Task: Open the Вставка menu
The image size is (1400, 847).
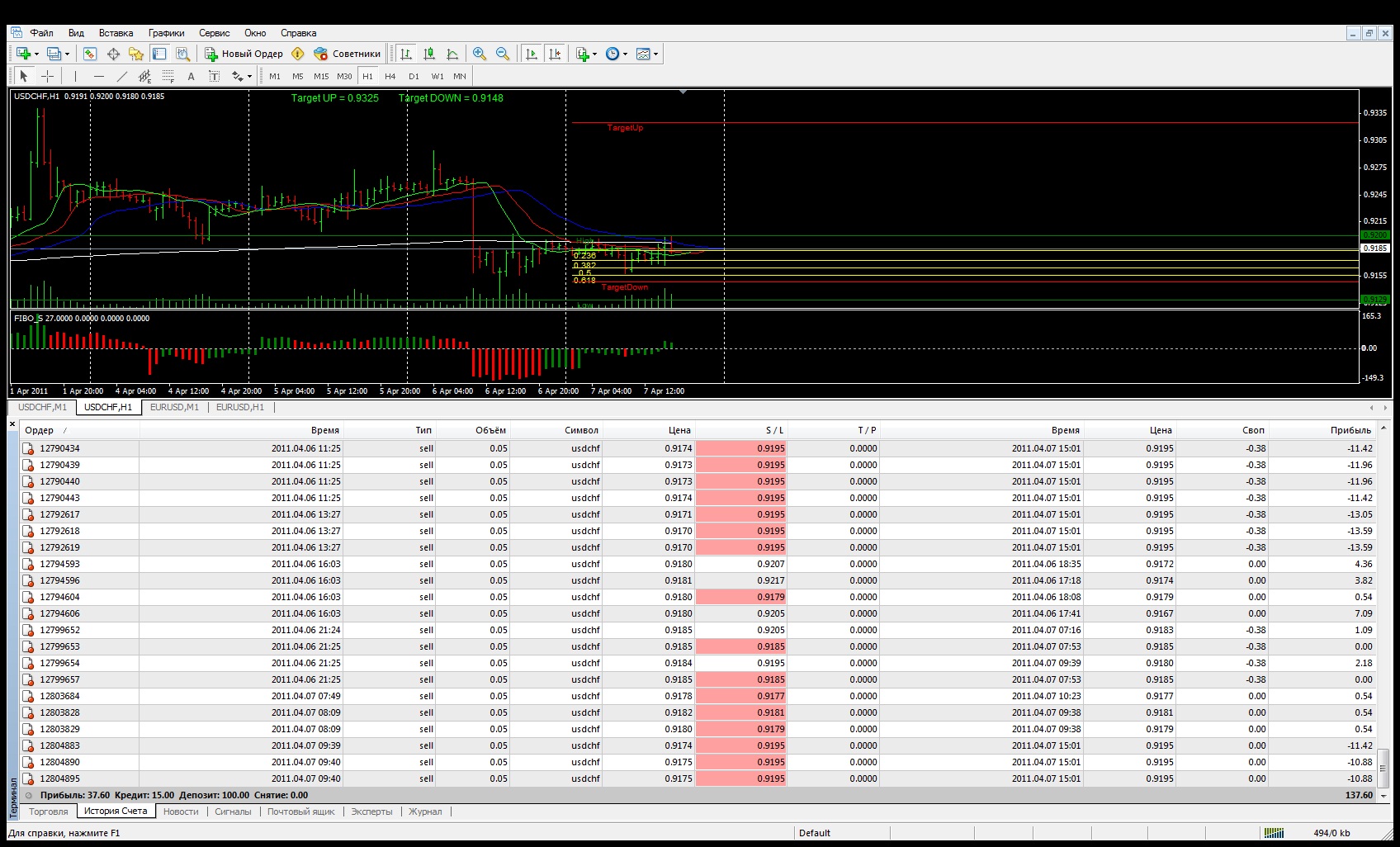Action: pyautogui.click(x=116, y=33)
